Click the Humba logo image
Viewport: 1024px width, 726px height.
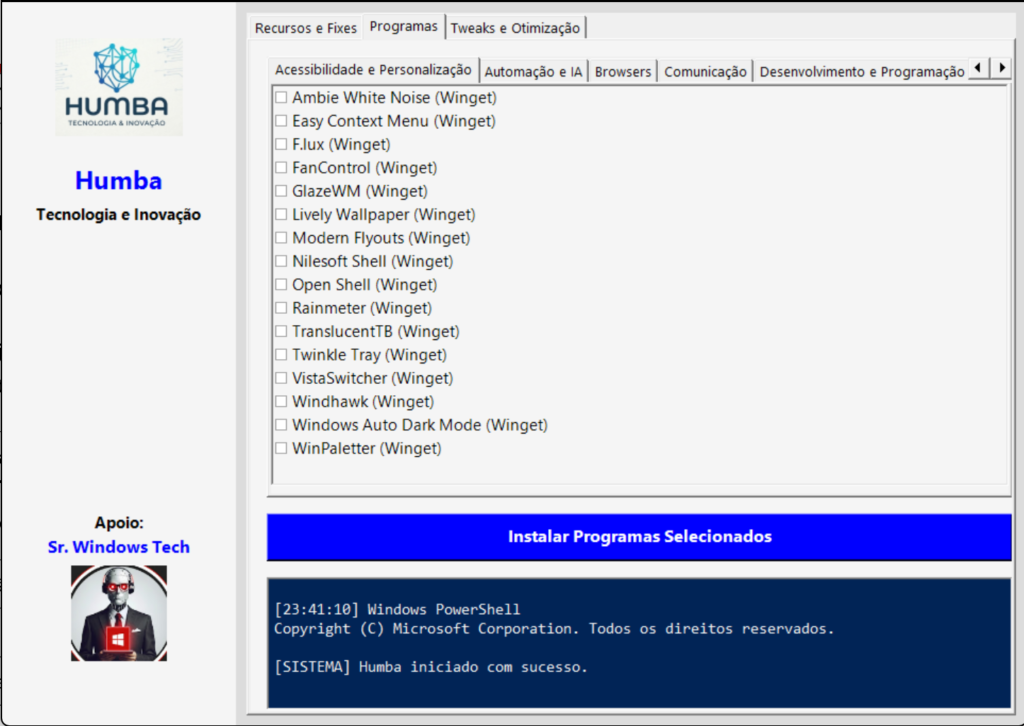[x=119, y=88]
